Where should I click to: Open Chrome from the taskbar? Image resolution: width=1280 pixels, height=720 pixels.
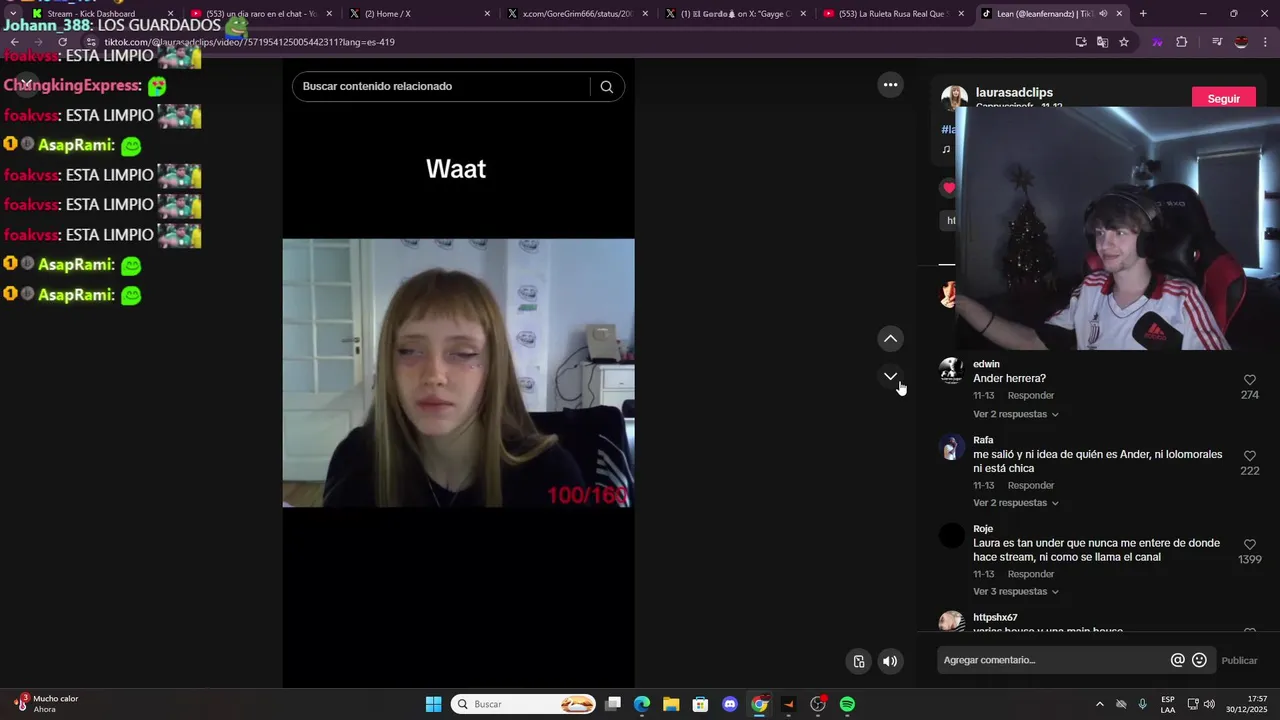tap(759, 704)
